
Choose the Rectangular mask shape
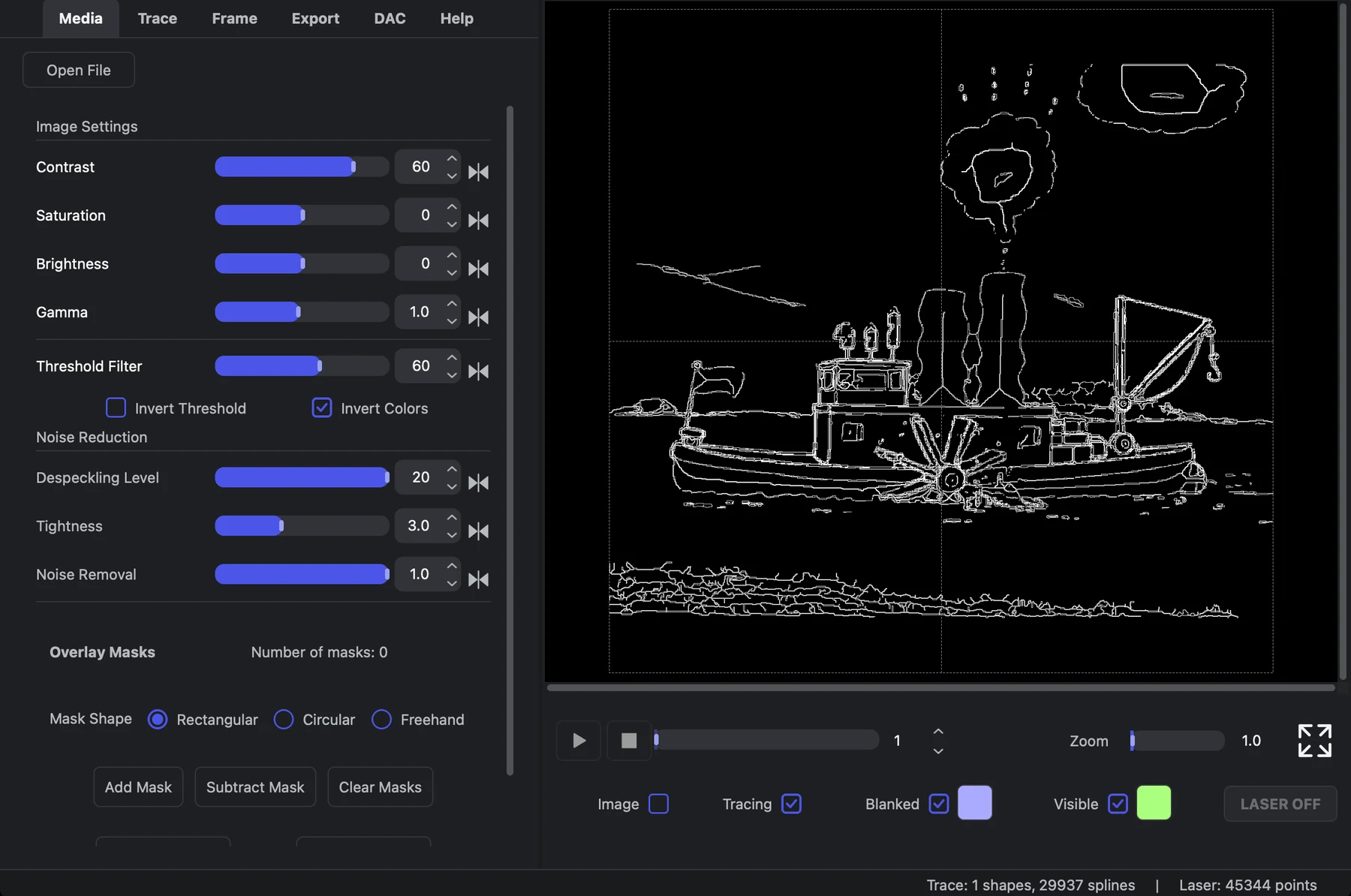click(x=158, y=719)
